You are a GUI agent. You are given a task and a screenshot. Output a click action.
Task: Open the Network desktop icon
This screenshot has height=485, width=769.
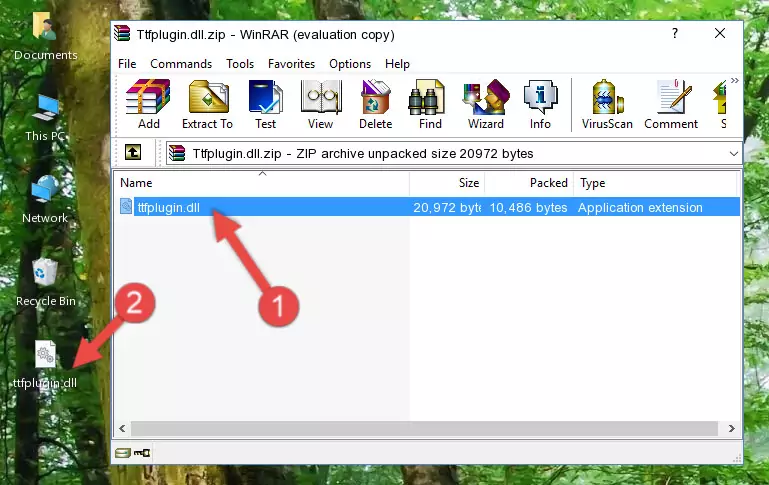(45, 200)
